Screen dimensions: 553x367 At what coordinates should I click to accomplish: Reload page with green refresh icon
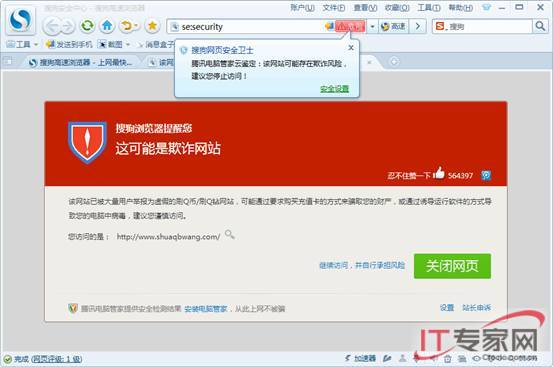87,26
